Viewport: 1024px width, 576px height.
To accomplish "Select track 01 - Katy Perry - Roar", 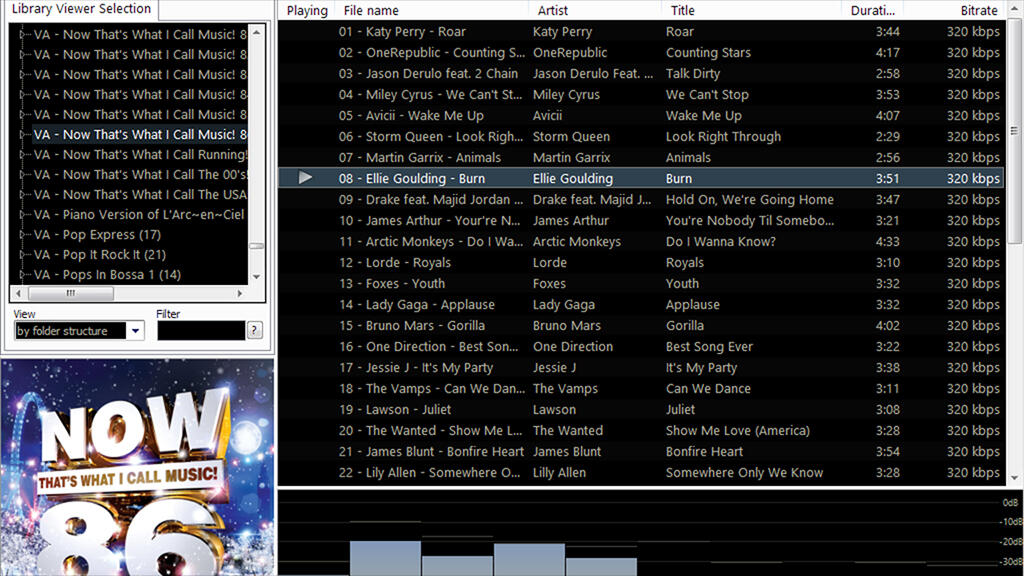I will coord(402,31).
